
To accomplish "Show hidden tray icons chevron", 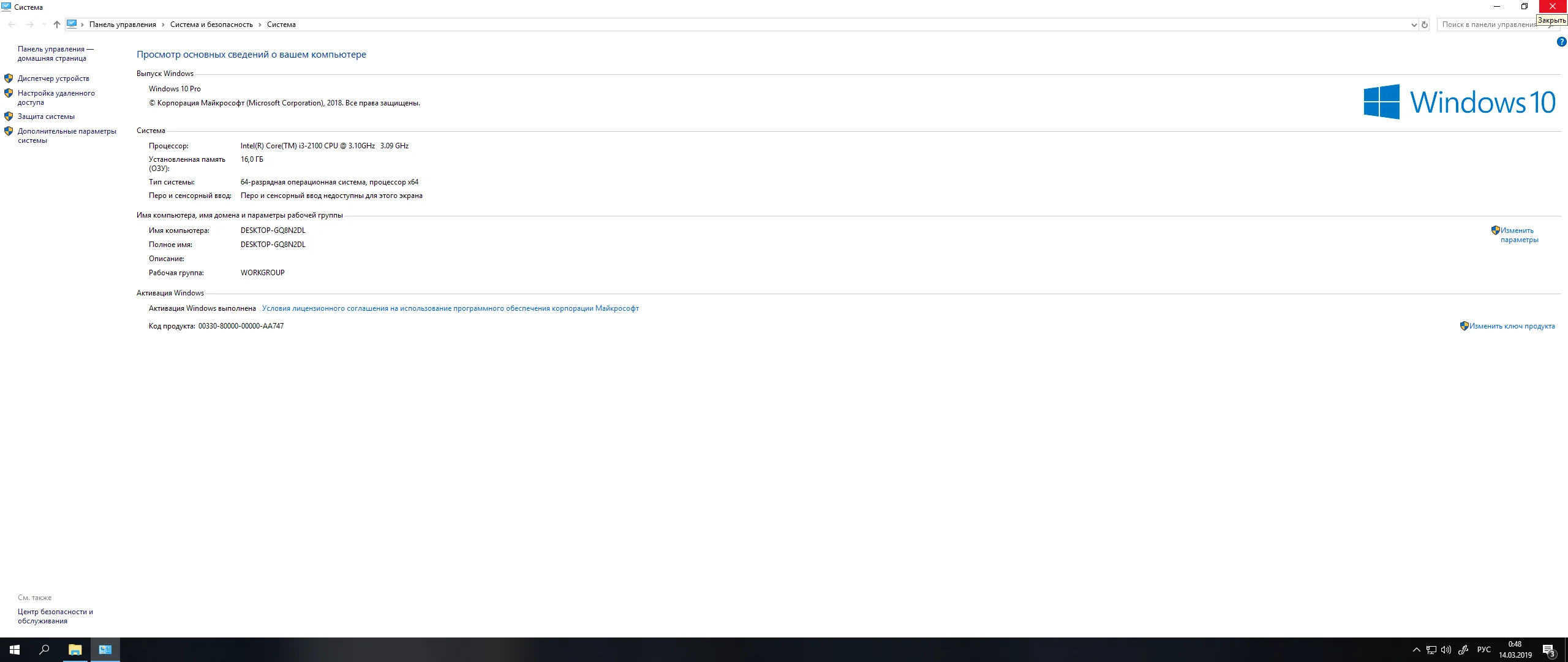I will point(1416,650).
